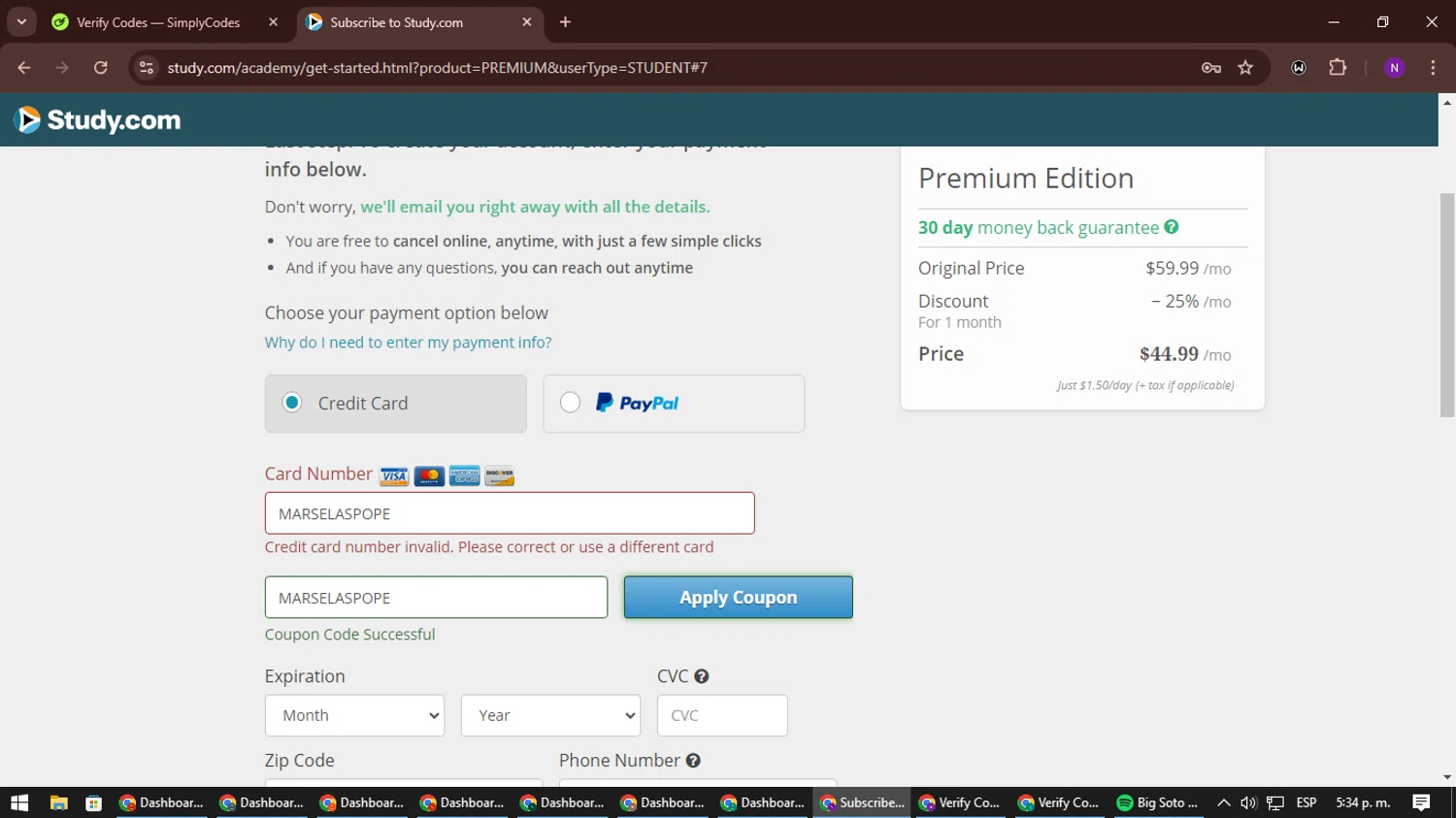Go back to the previous page
Viewport: 1456px width, 818px height.
coord(24,68)
